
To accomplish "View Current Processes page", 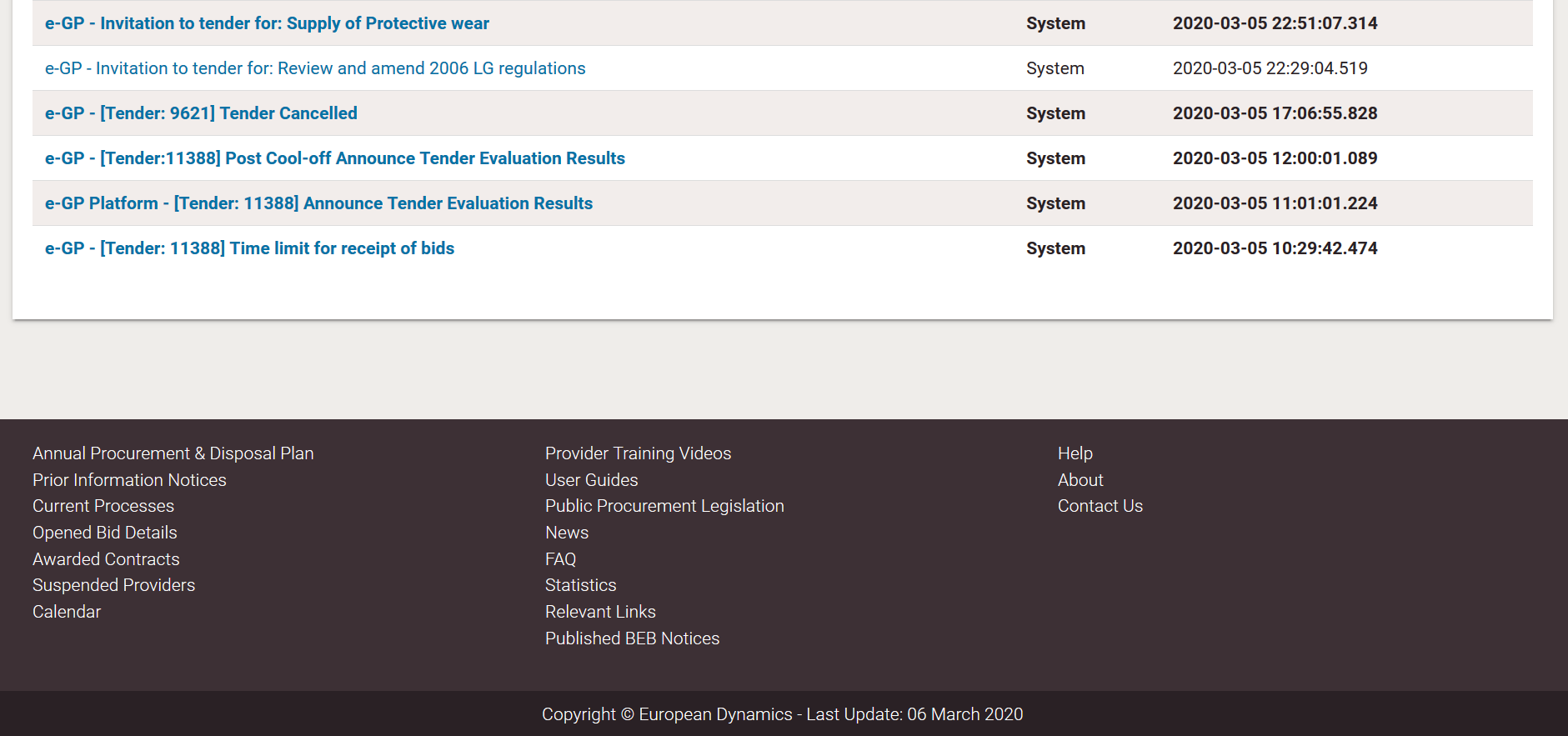I will click(x=103, y=506).
